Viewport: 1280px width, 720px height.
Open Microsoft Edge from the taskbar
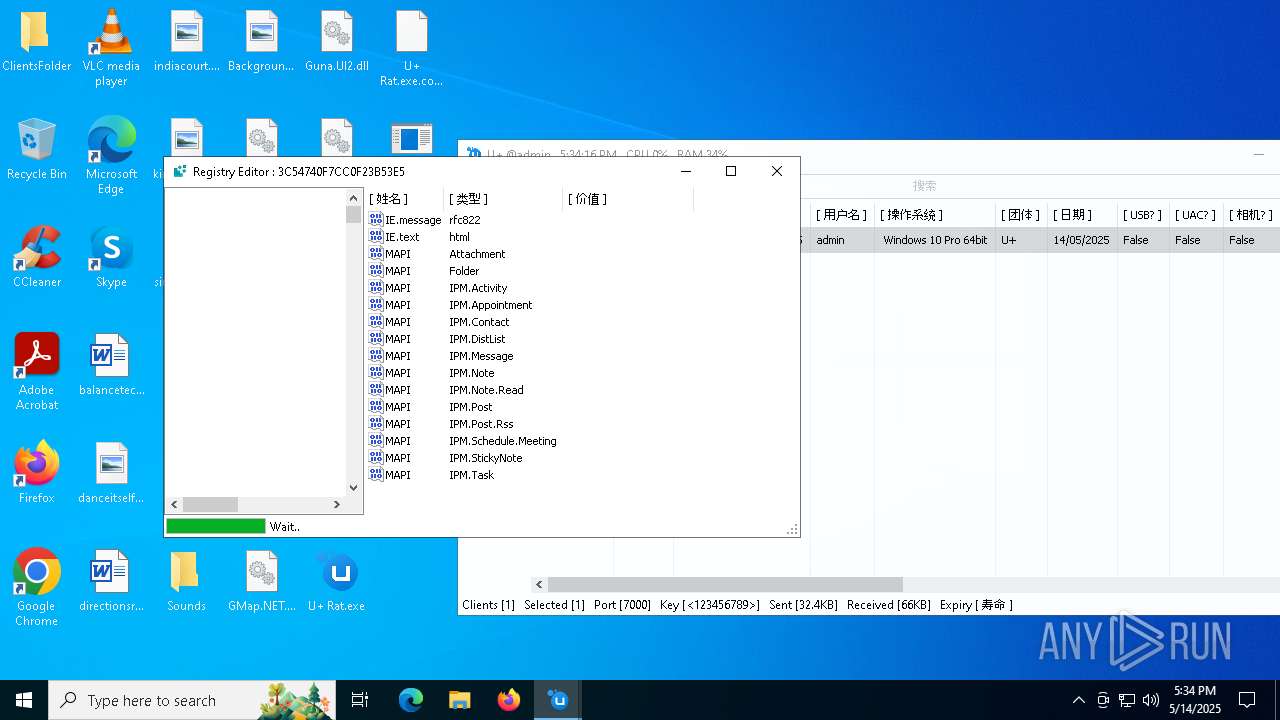[411, 700]
